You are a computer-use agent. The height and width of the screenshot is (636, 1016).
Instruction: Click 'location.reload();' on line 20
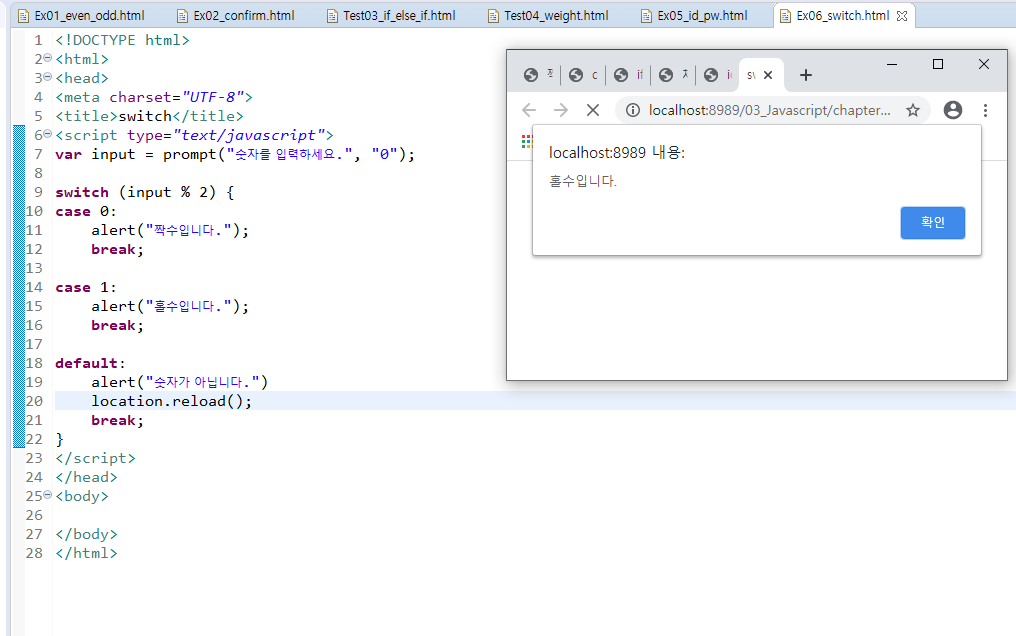pyautogui.click(x=171, y=401)
